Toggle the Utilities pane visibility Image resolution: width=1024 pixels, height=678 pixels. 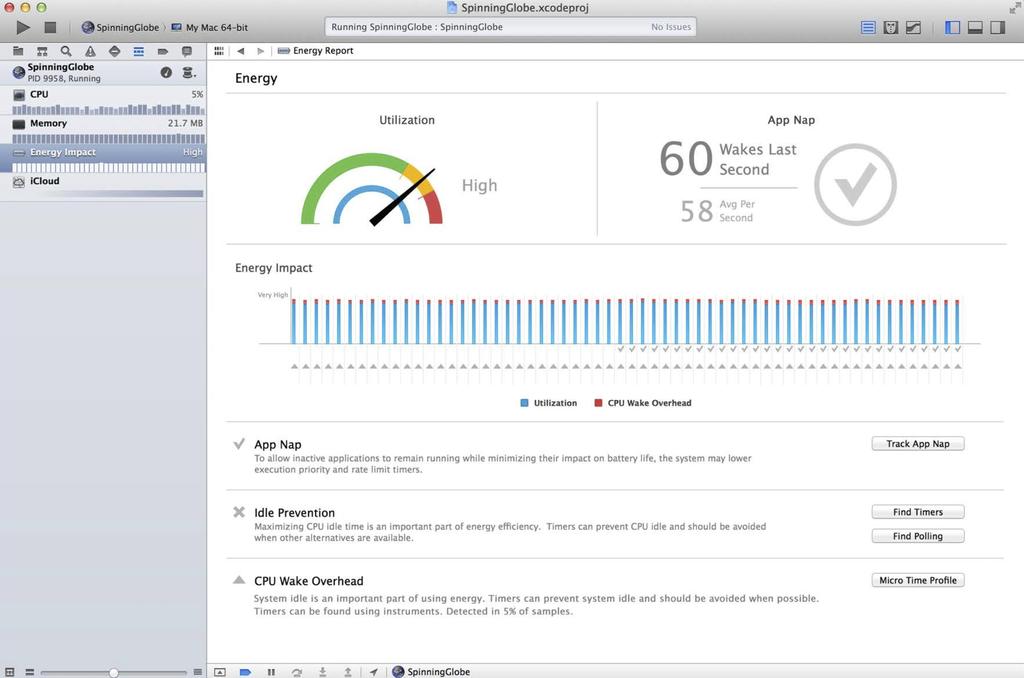point(998,27)
